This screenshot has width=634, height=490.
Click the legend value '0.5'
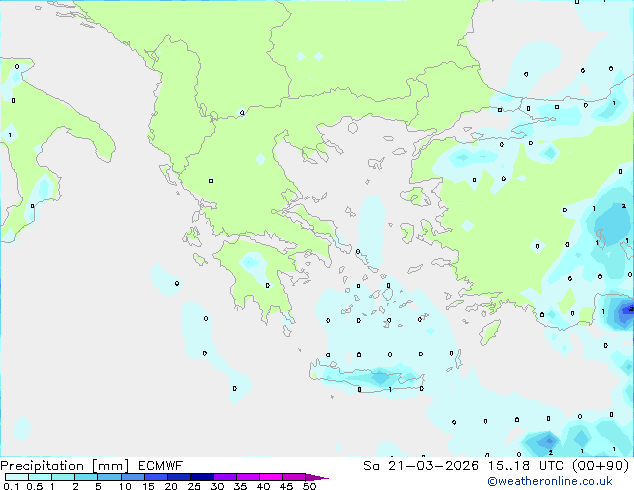point(34,486)
